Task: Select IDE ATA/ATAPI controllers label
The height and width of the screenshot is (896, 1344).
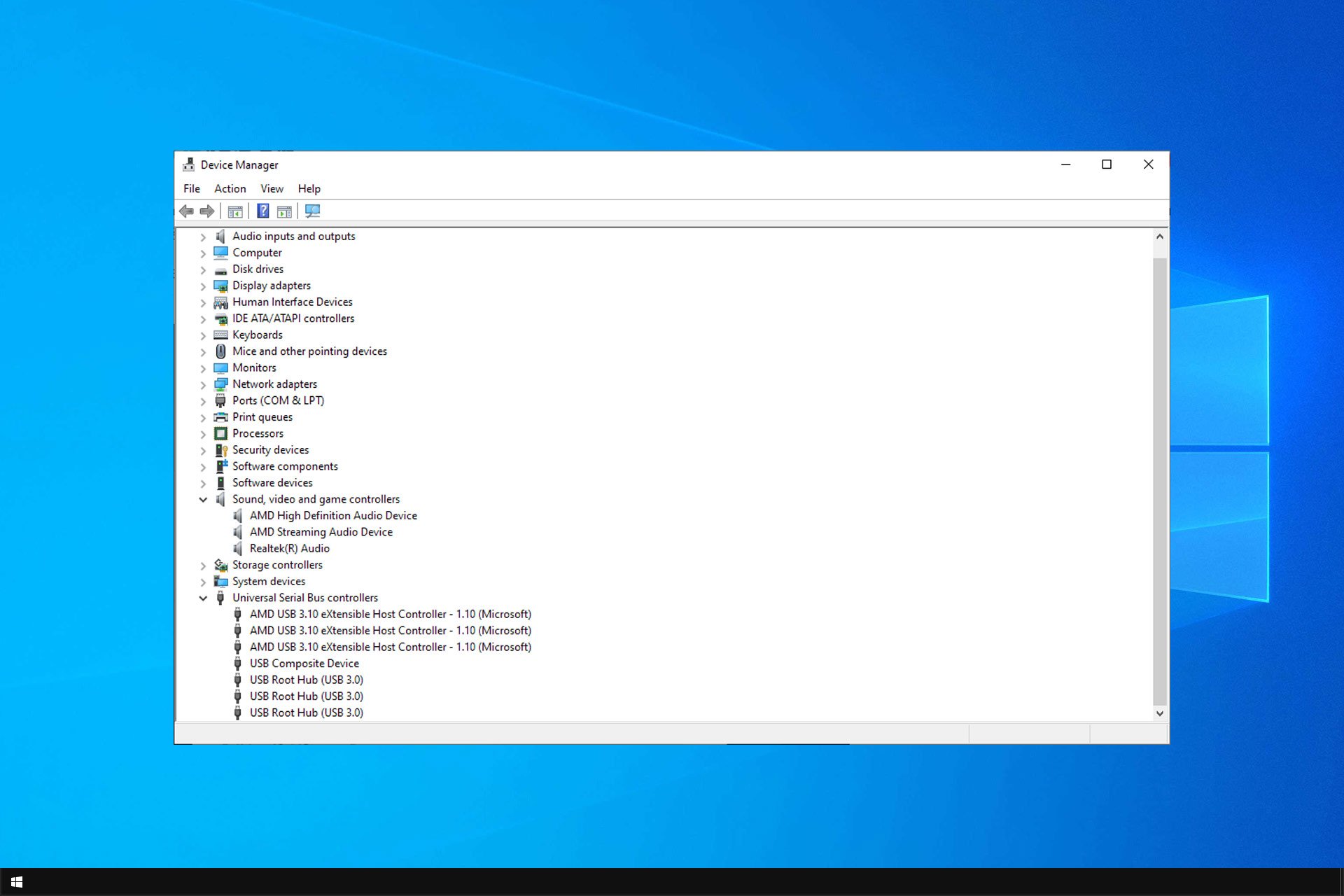Action: 293,318
